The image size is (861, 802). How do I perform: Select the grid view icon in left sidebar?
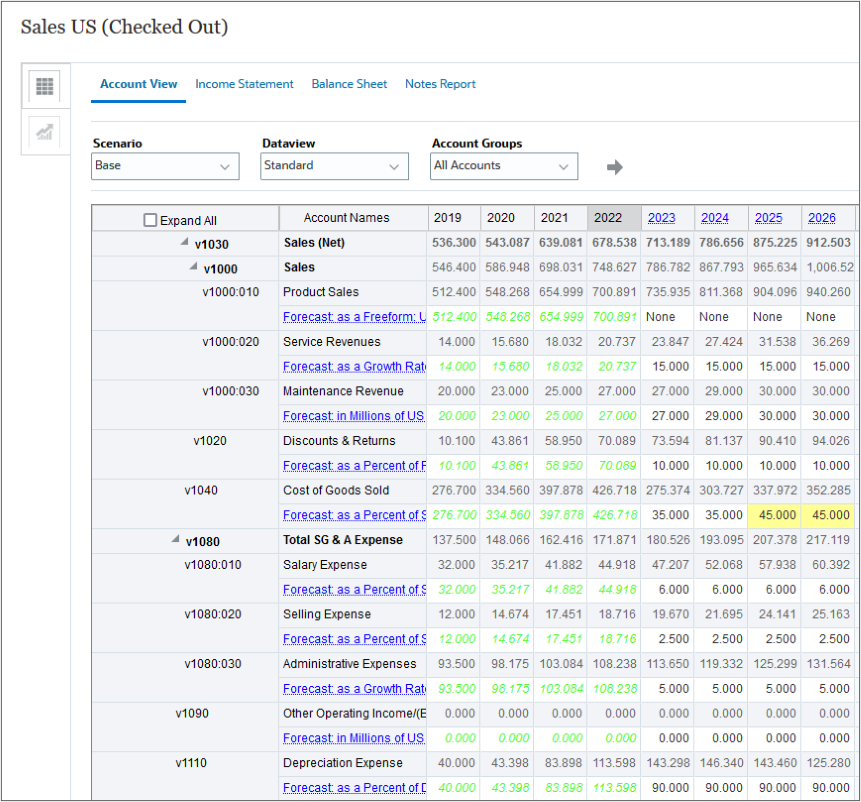[46, 86]
